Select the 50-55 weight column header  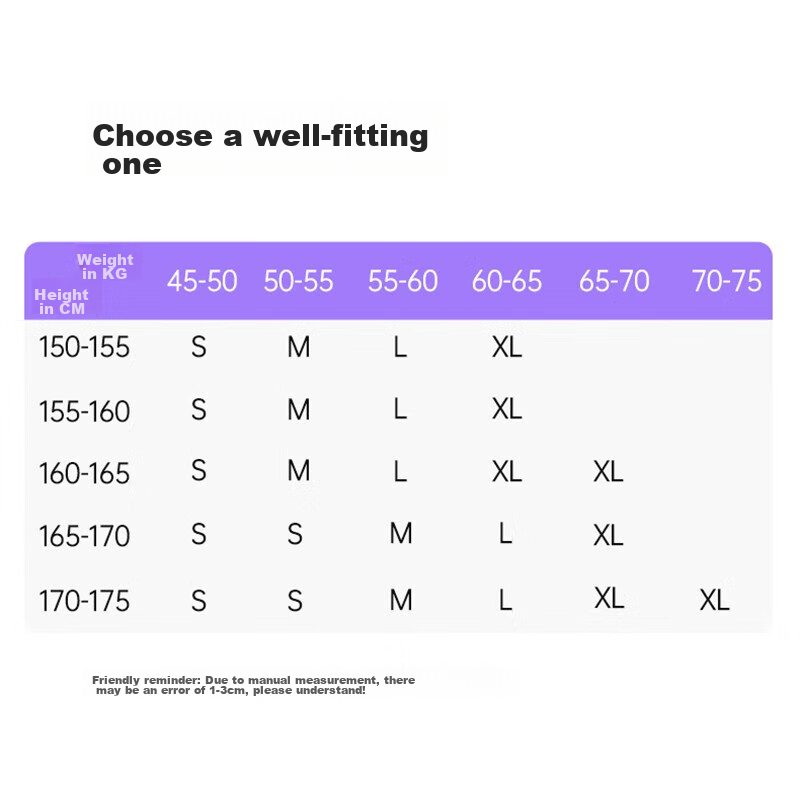click(x=298, y=282)
